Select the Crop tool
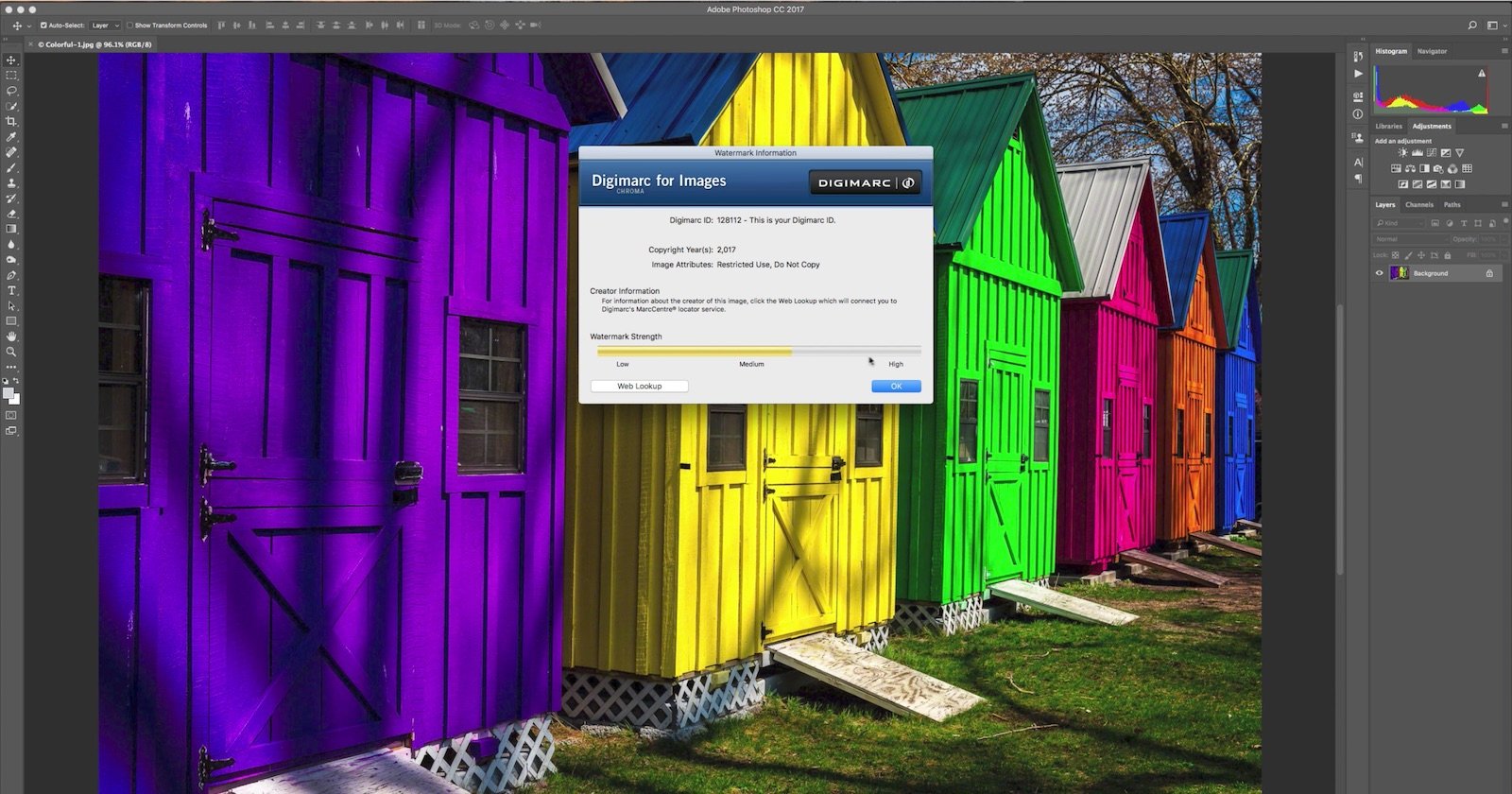This screenshot has height=794, width=1512. [11, 122]
